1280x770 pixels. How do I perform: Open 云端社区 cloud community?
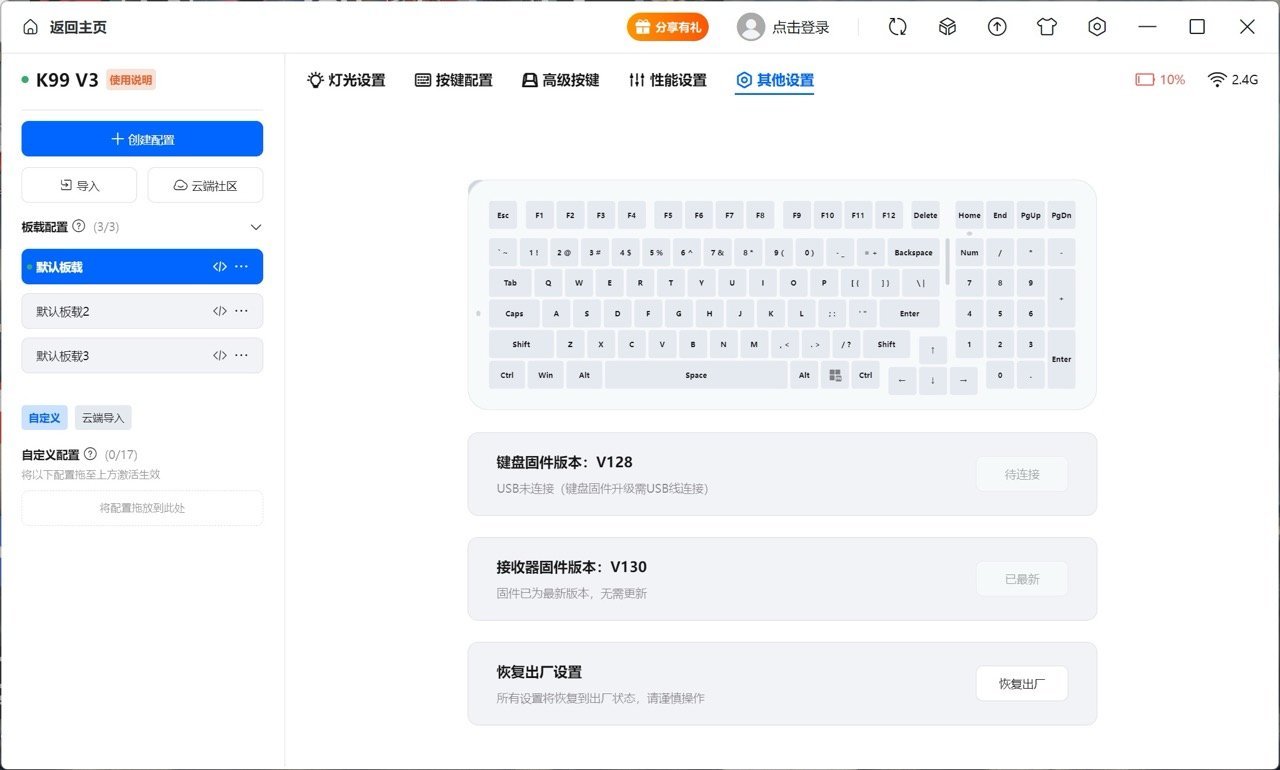pyautogui.click(x=205, y=185)
